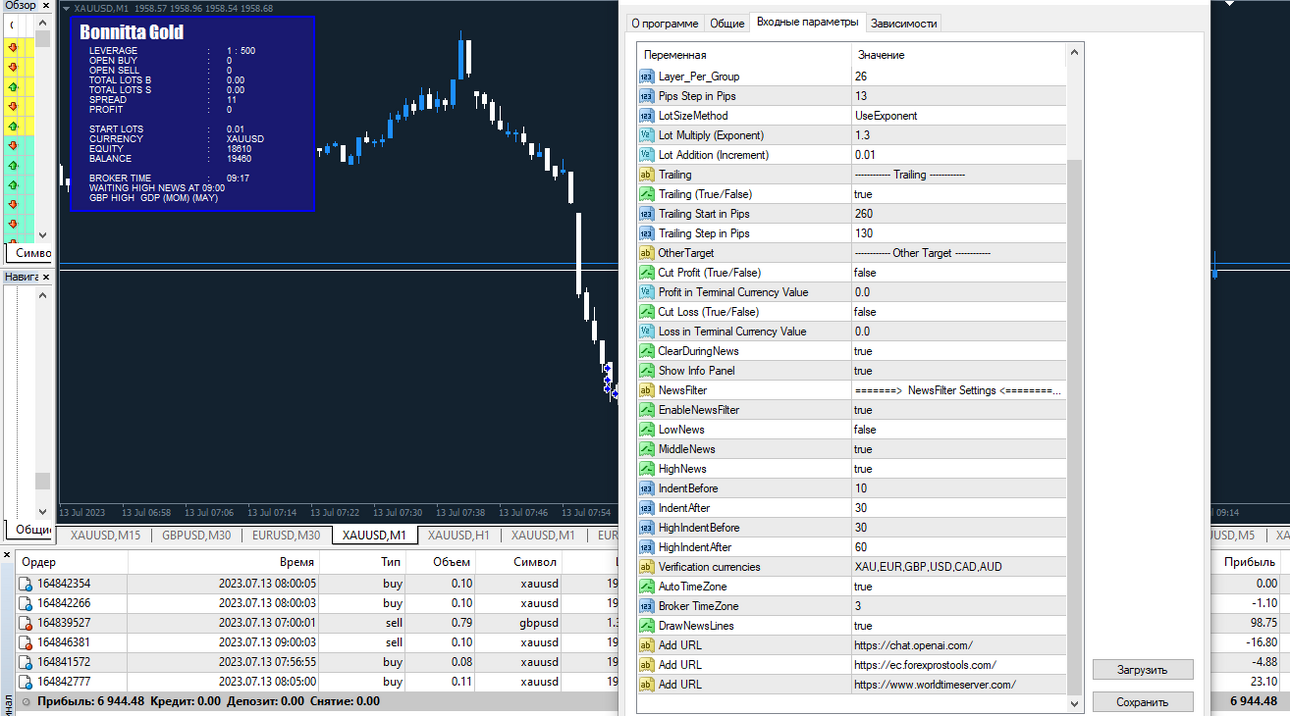The width and height of the screenshot is (1290, 716).
Task: Switch to the EURUSD,M30 chart tab
Action: [x=286, y=535]
